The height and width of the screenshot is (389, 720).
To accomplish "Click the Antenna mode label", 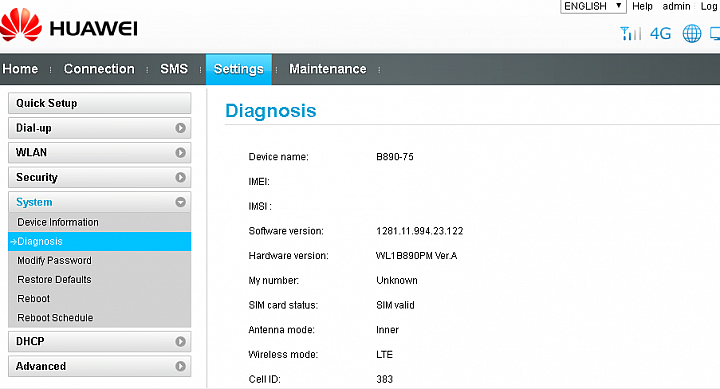I will (x=281, y=330).
